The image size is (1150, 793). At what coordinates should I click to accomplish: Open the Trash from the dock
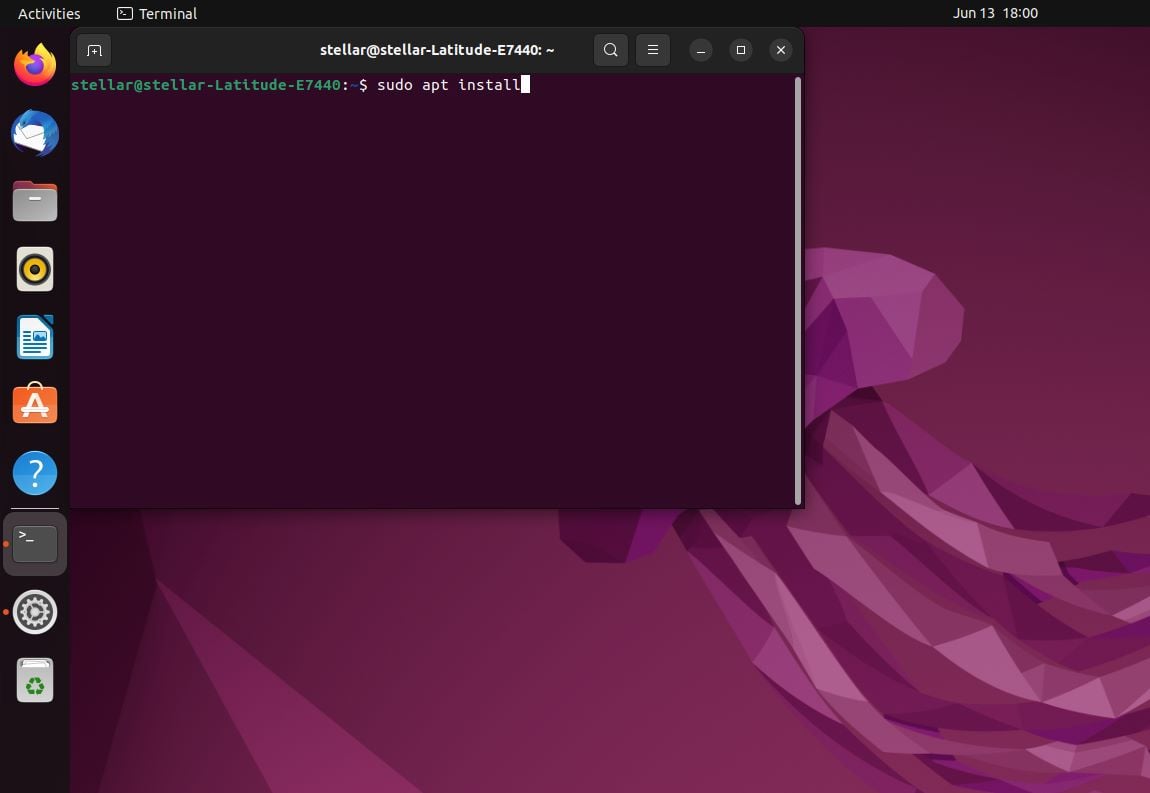[35, 680]
